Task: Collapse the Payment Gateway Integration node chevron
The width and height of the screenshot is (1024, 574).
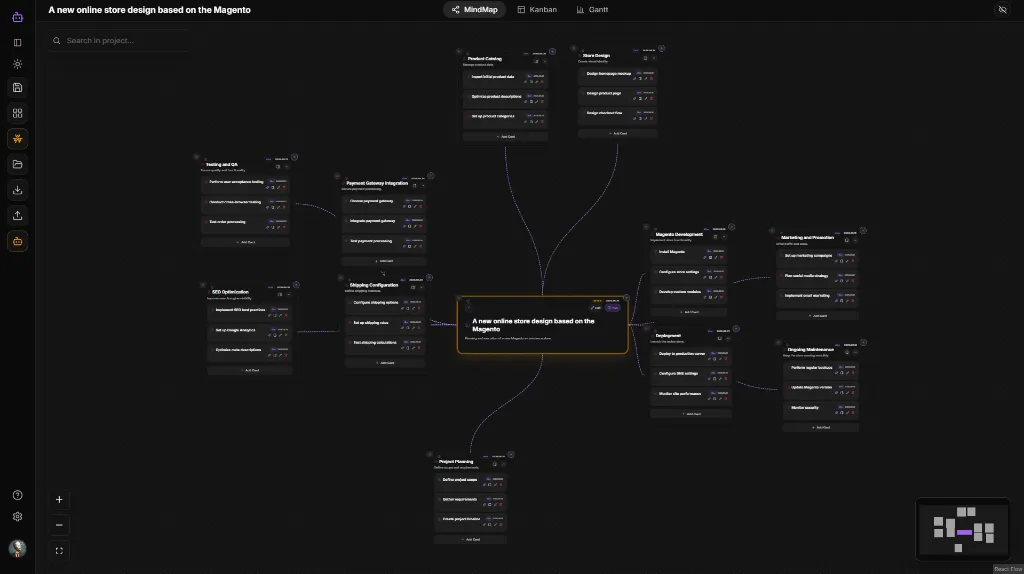Action: click(x=423, y=185)
